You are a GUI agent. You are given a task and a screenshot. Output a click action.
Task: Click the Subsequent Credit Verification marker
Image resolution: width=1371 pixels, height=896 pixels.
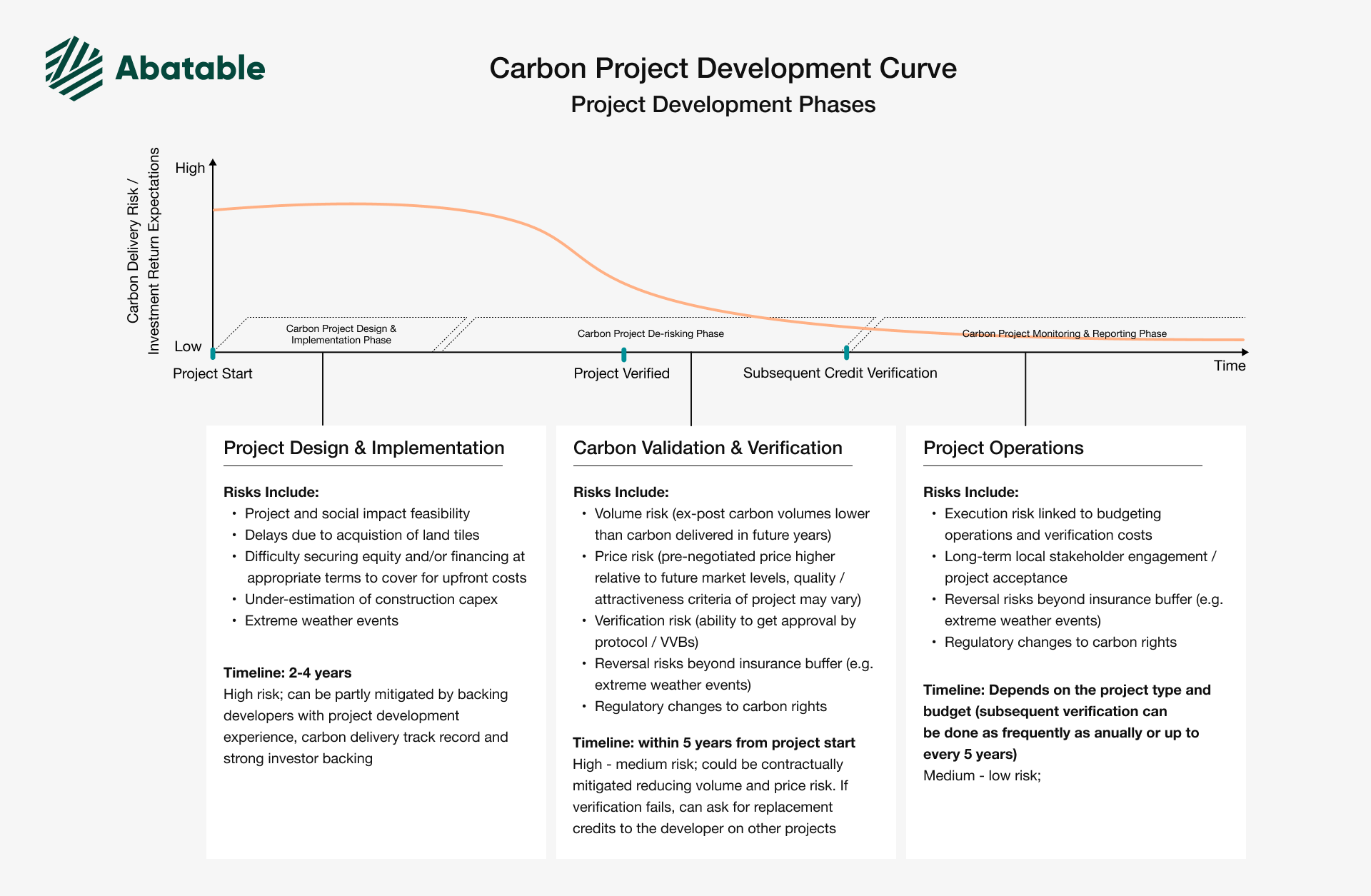pyautogui.click(x=847, y=351)
